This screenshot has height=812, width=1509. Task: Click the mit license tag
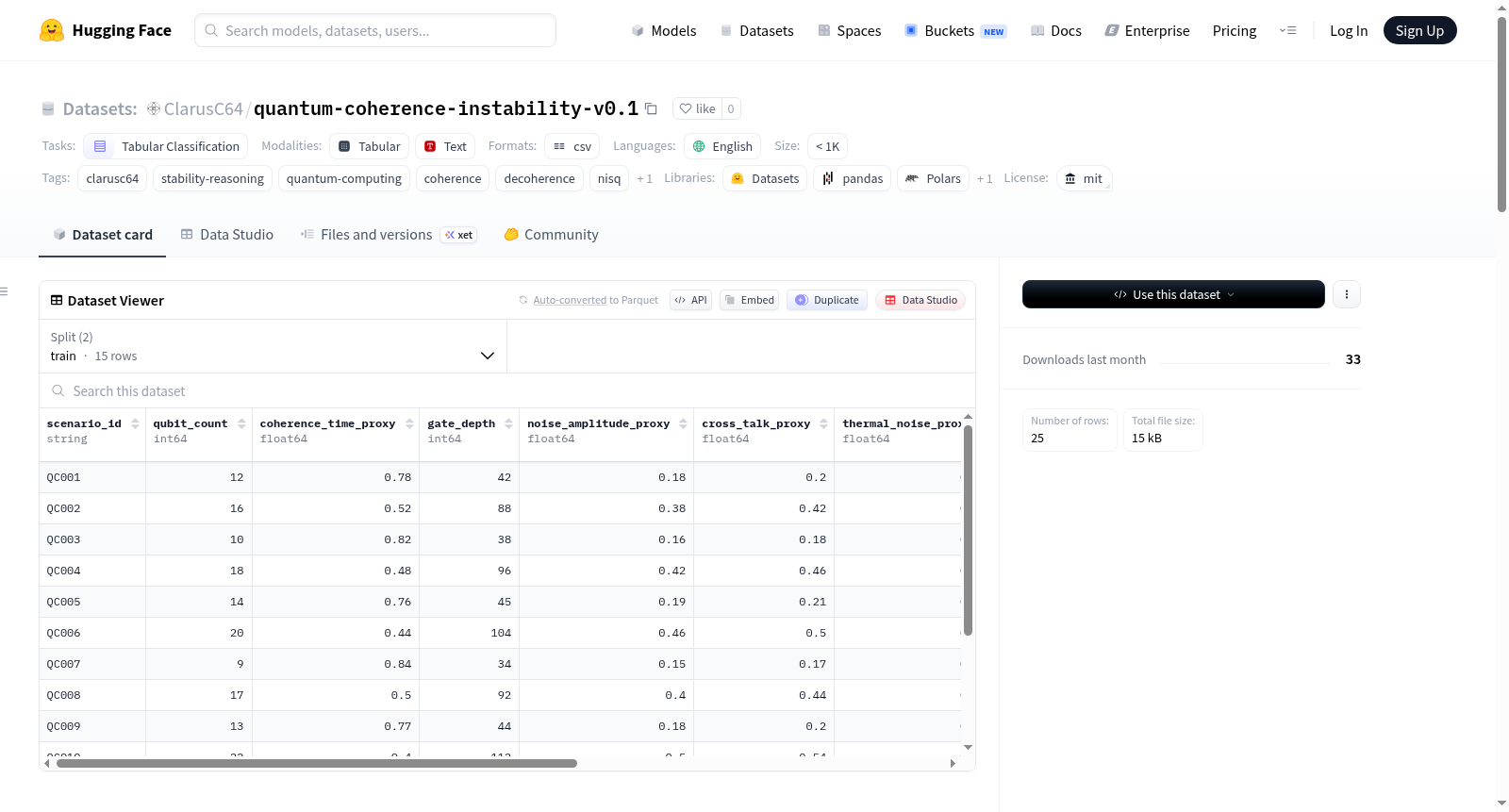pyautogui.click(x=1085, y=178)
